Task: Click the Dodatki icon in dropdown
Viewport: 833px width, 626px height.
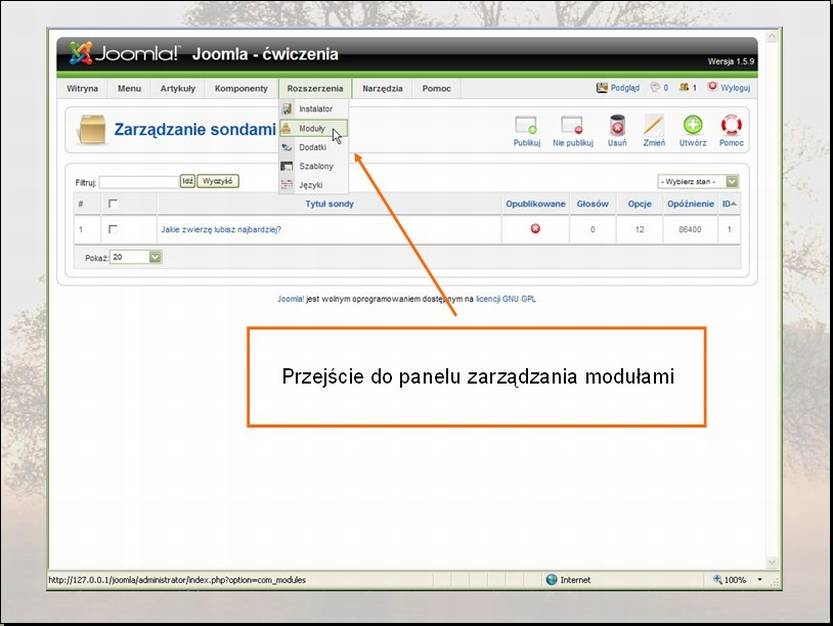Action: 287,147
